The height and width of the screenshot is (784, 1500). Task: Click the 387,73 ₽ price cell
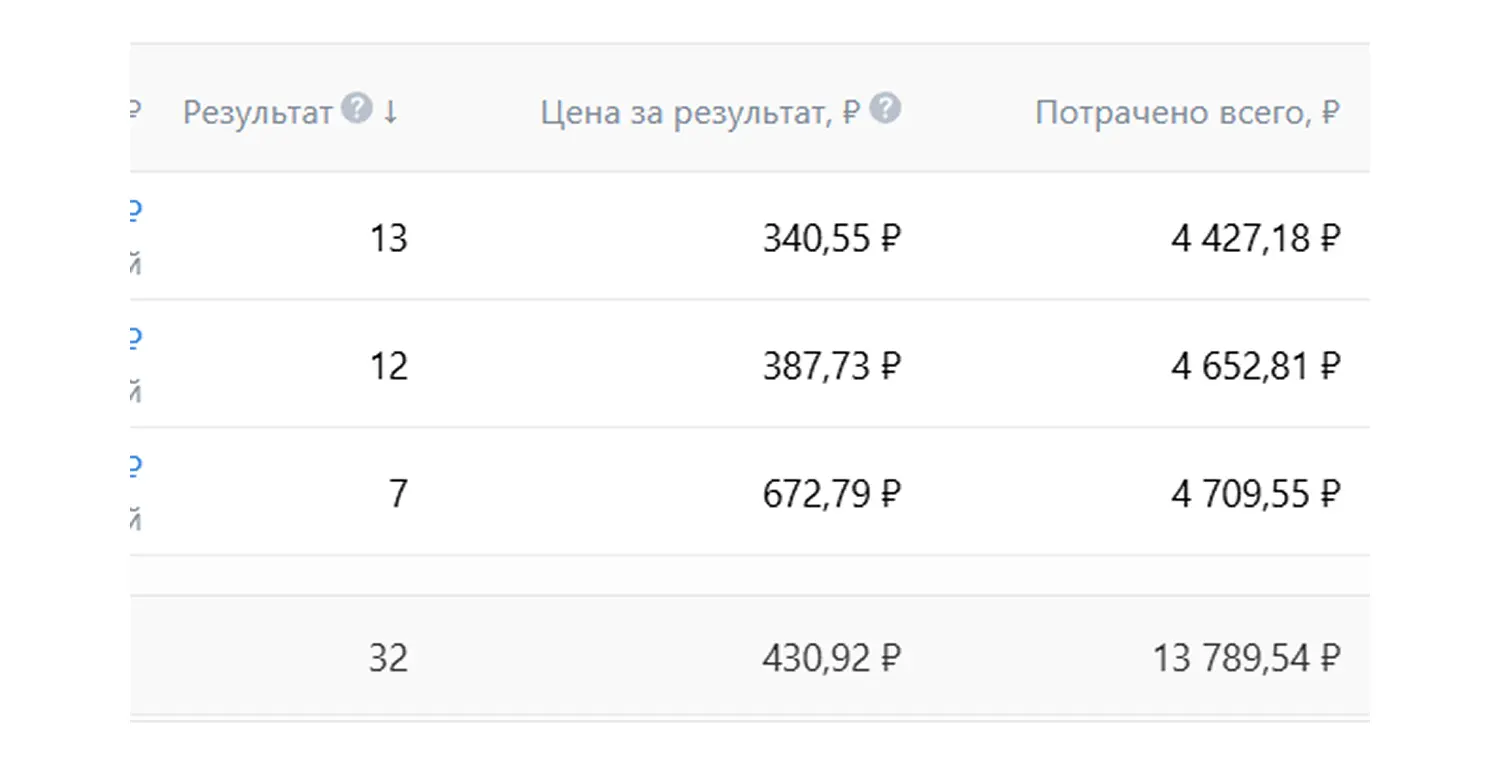832,366
